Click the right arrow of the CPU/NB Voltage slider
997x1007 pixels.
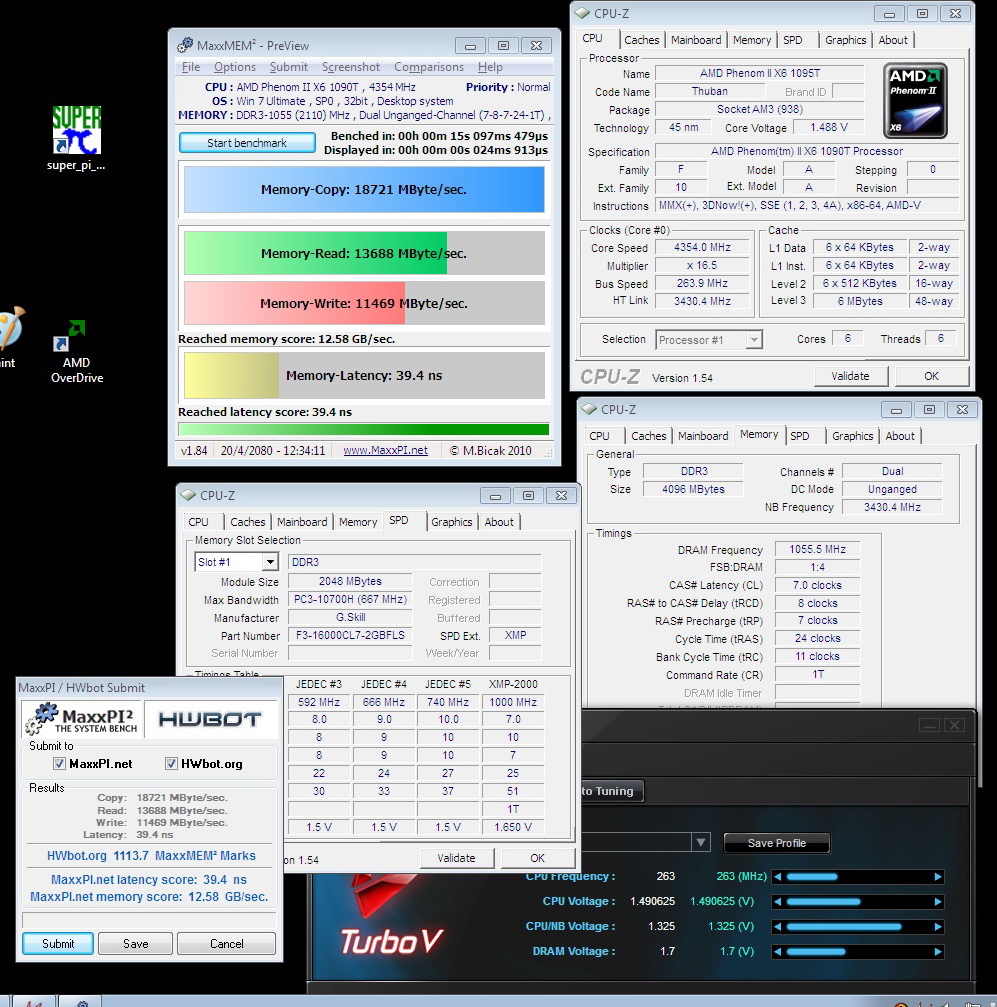pyautogui.click(x=938, y=927)
